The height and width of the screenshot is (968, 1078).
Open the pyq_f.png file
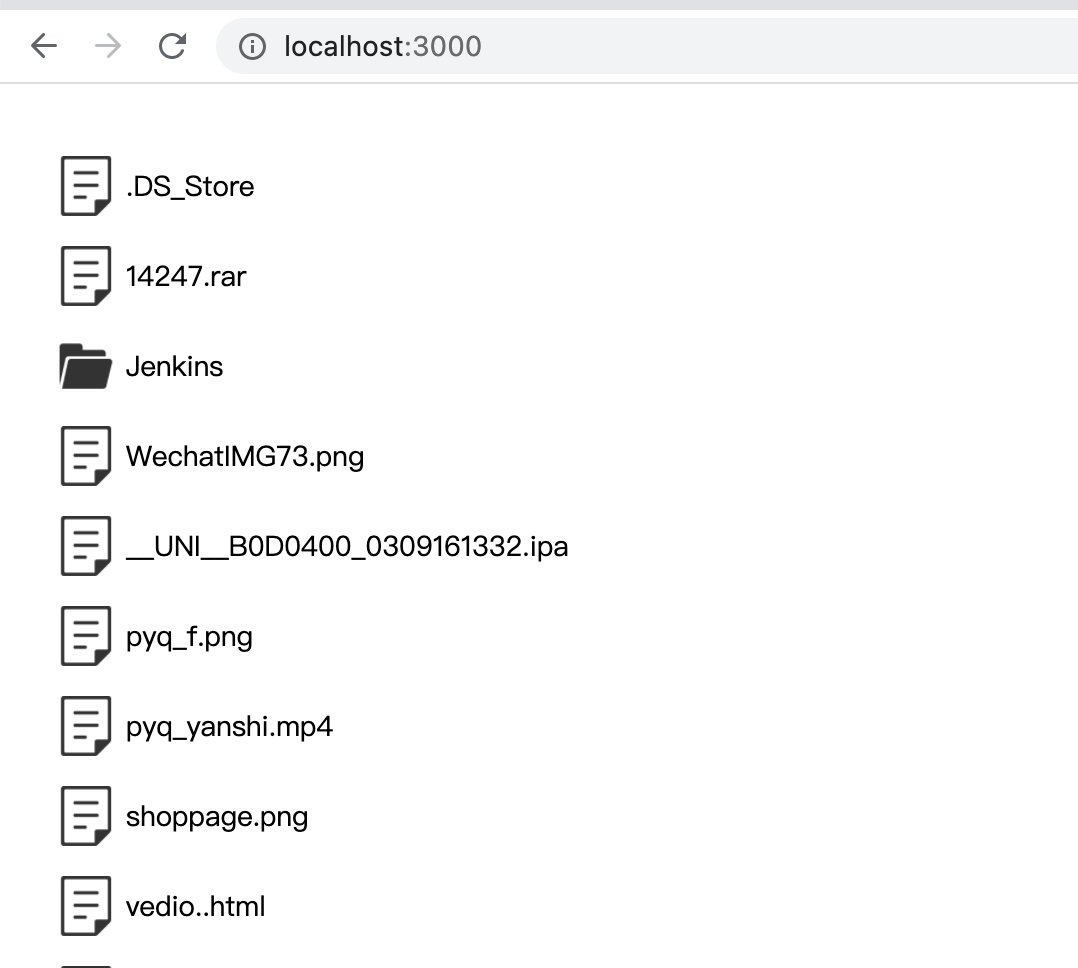click(x=189, y=637)
